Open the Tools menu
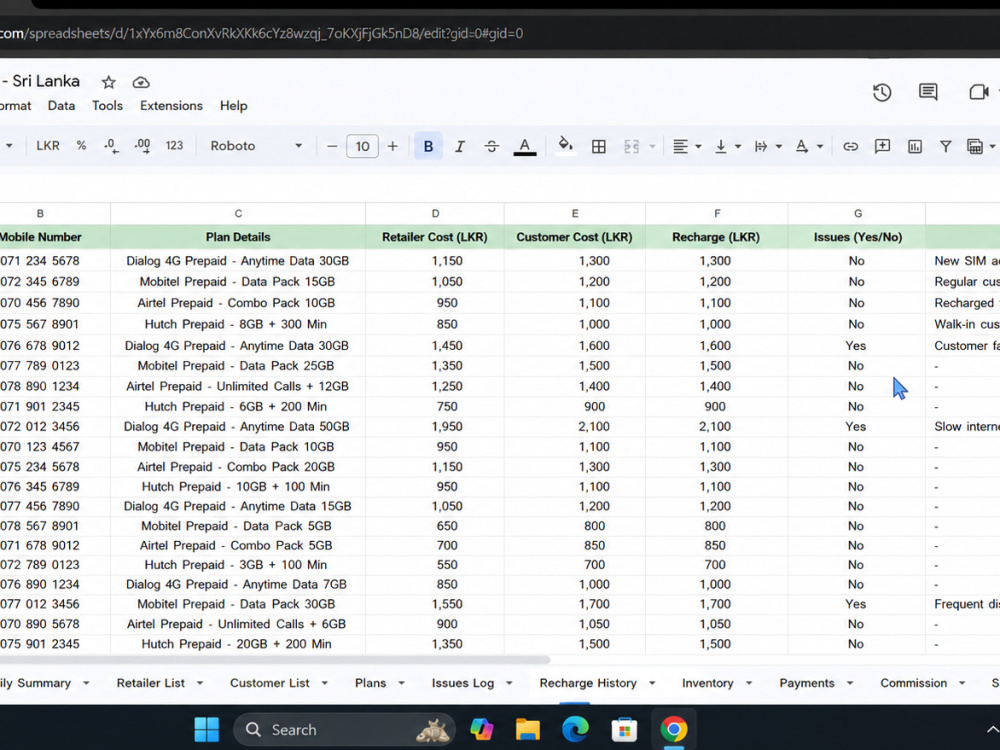This screenshot has width=1000, height=750. click(x=107, y=106)
